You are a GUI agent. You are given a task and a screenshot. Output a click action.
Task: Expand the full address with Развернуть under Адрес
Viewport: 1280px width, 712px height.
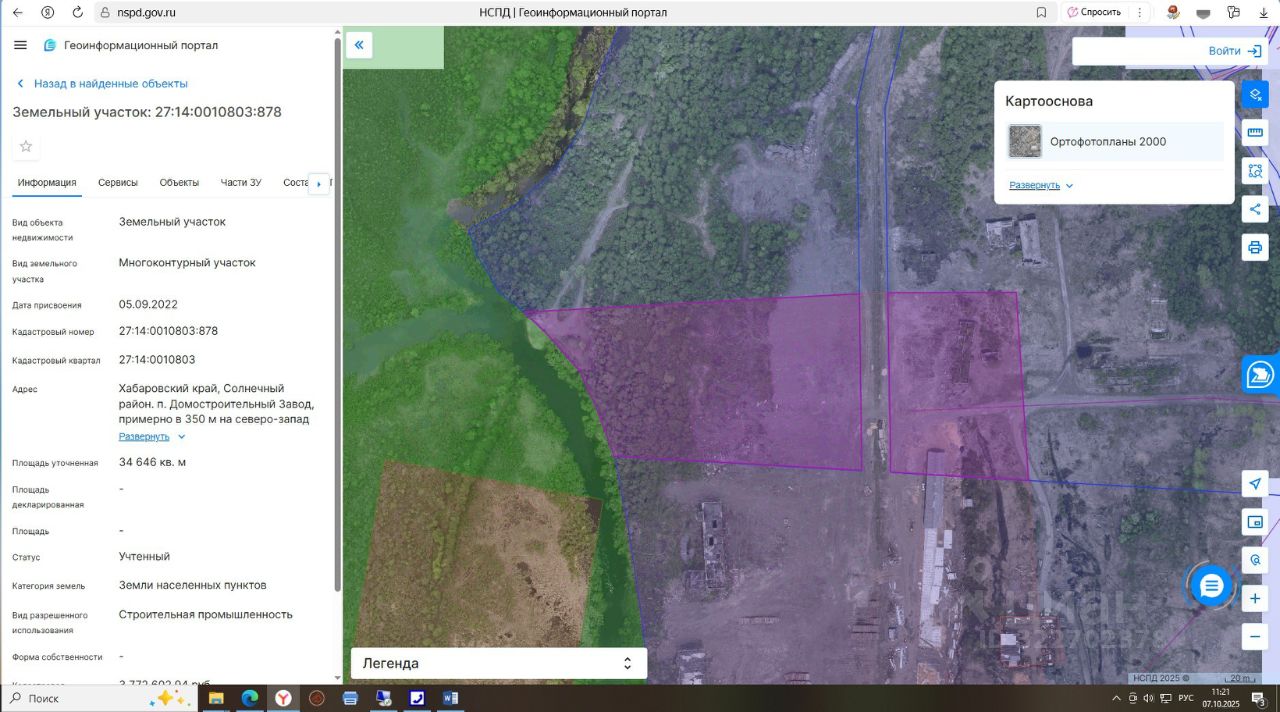tap(152, 436)
